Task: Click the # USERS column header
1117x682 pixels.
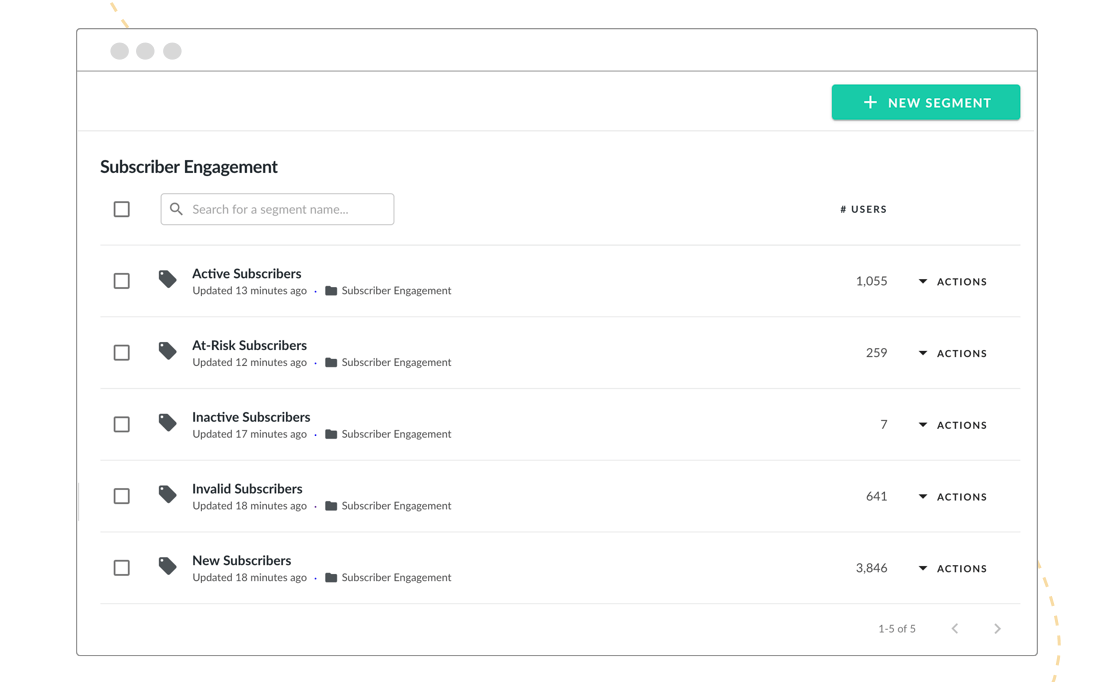Action: 863,210
